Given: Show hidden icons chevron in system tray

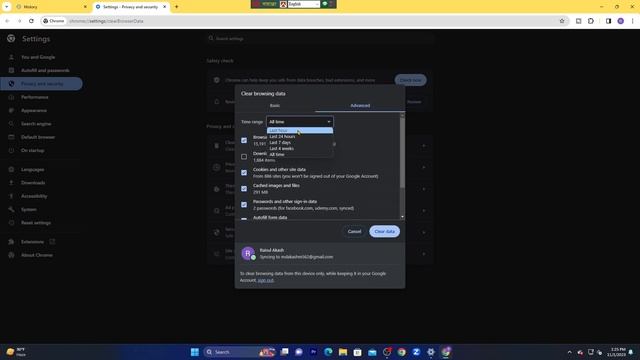Looking at the screenshot, I should coord(569,352).
